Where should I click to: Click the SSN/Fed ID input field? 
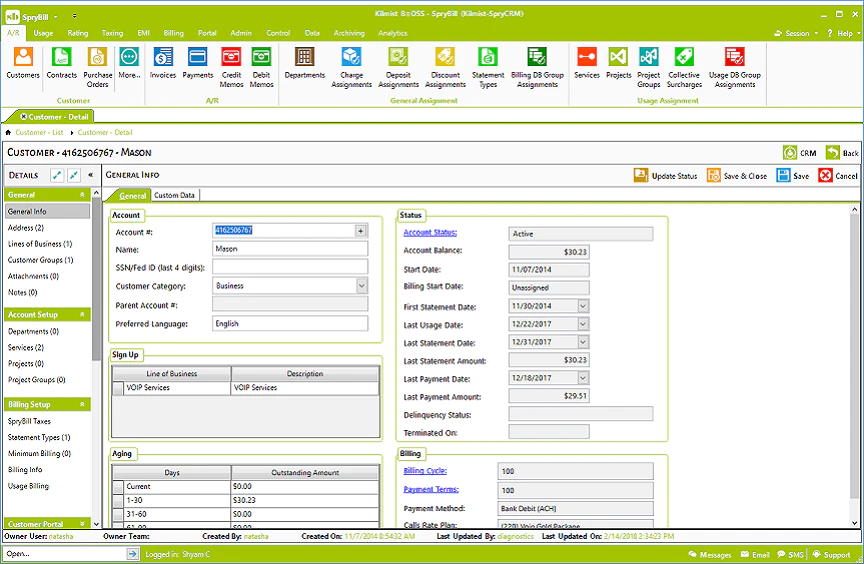point(290,267)
